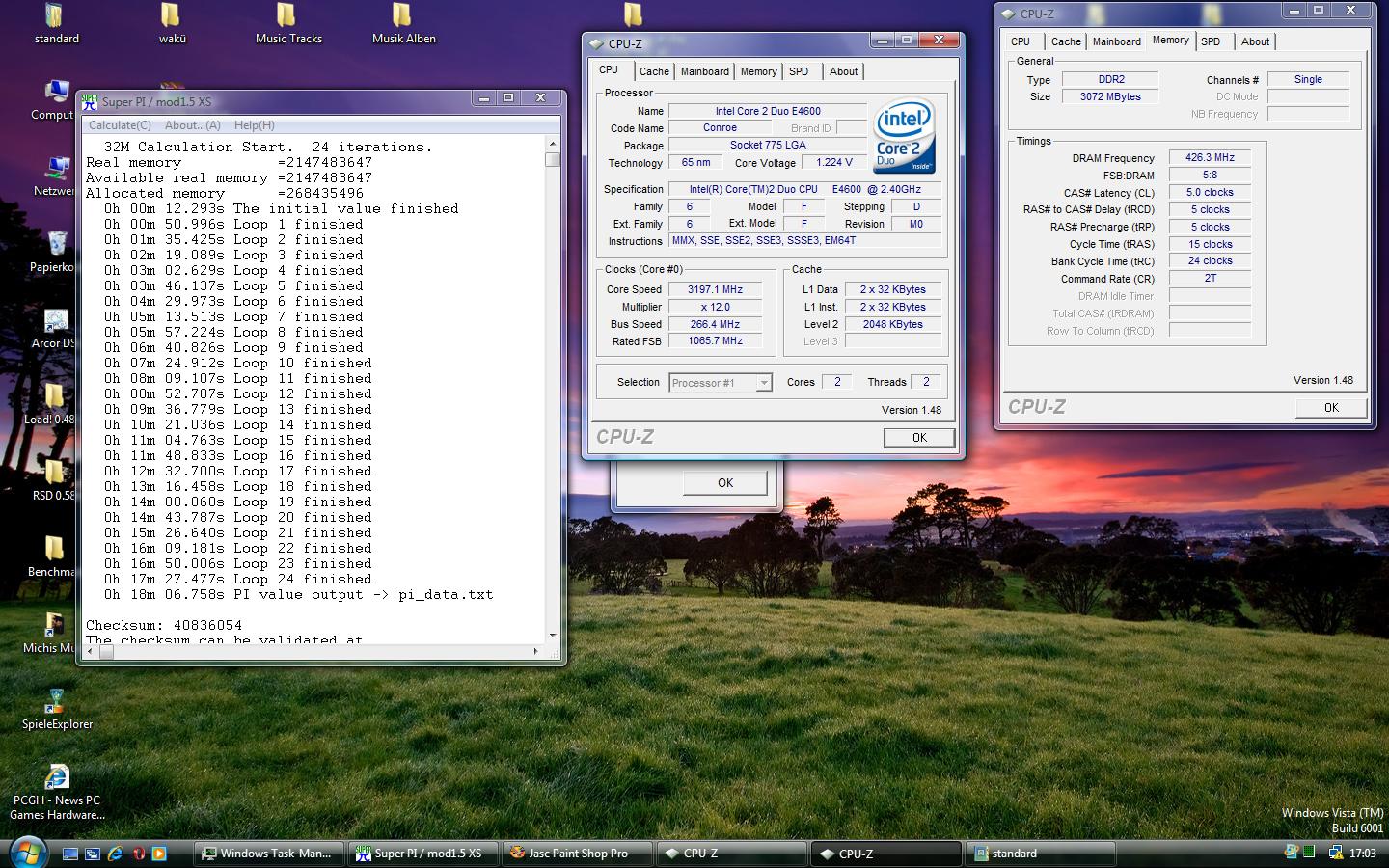
Task: Click OK in right CPU-Z memory window
Action: click(1331, 408)
